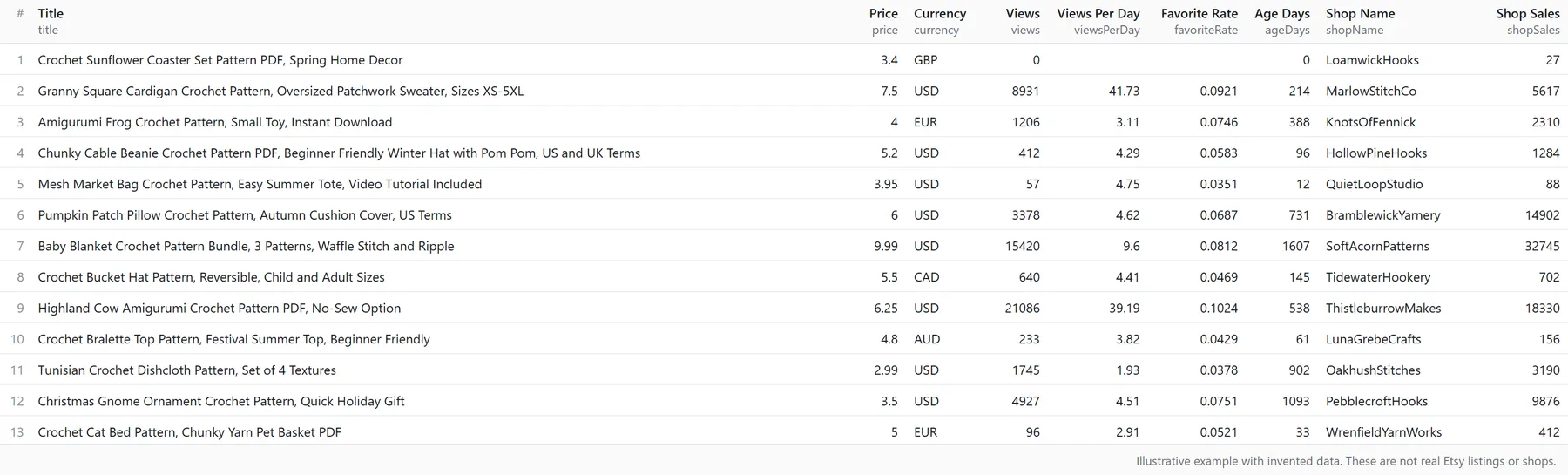The height and width of the screenshot is (475, 1568).
Task: Click shop name SoftAcornPatterns
Action: point(1378,246)
